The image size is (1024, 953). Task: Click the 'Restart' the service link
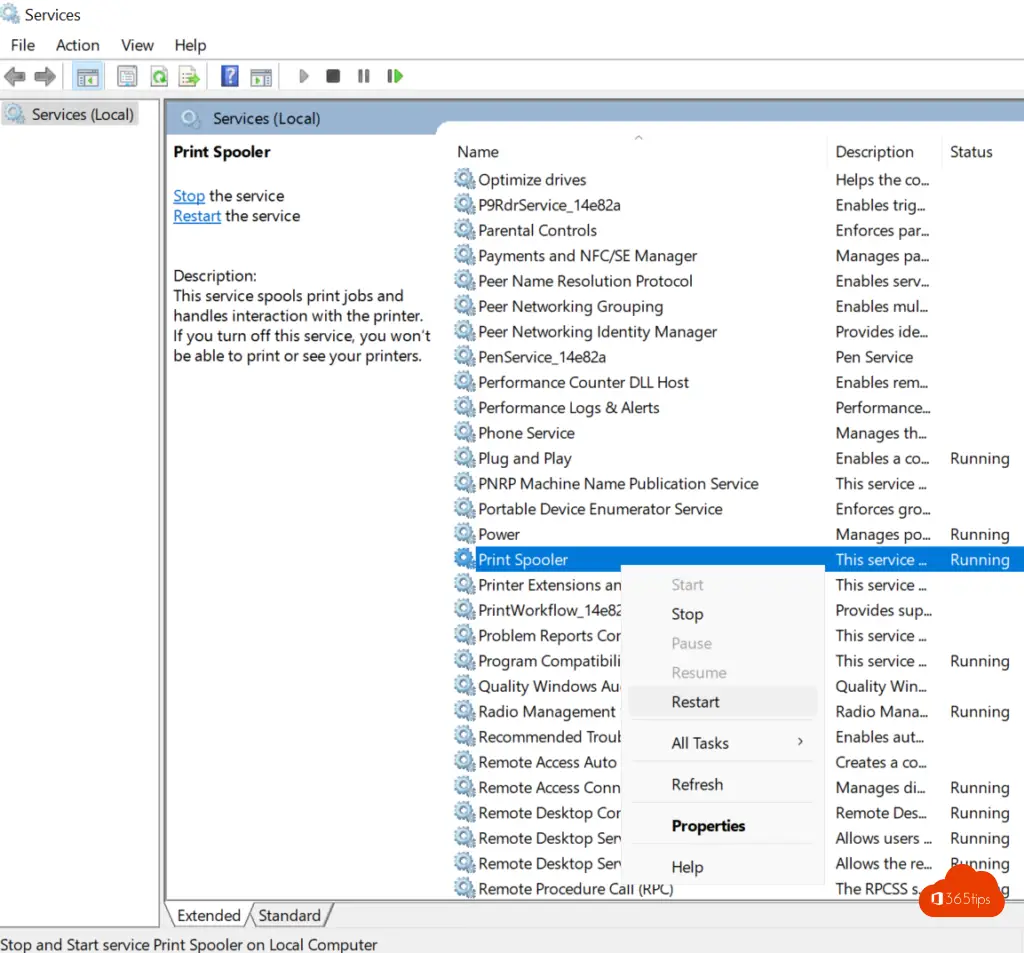197,216
